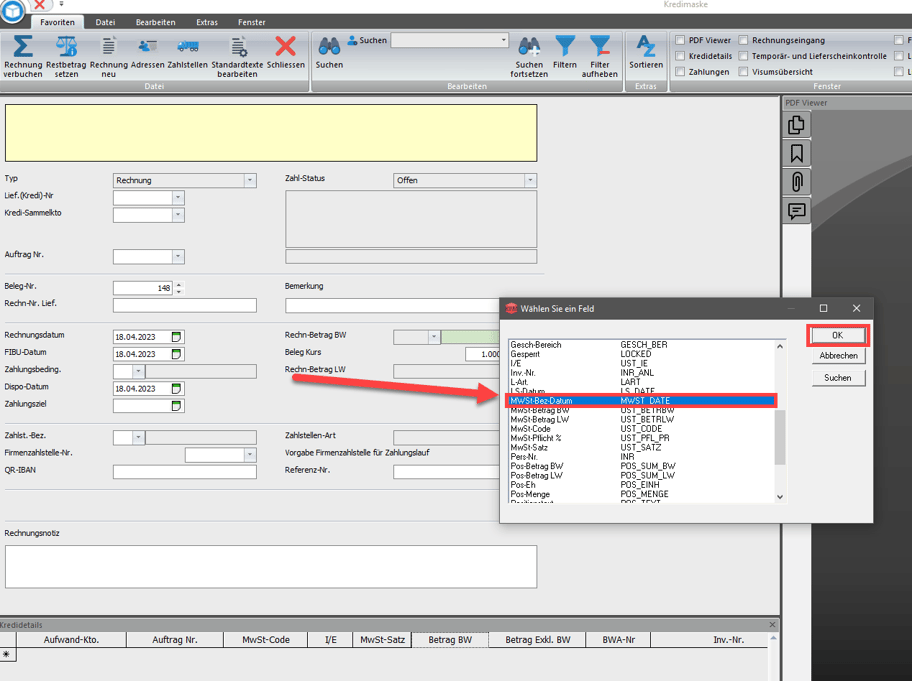This screenshot has height=681, width=912.
Task: Click the Sortieren A-Z icon
Action: 646,47
